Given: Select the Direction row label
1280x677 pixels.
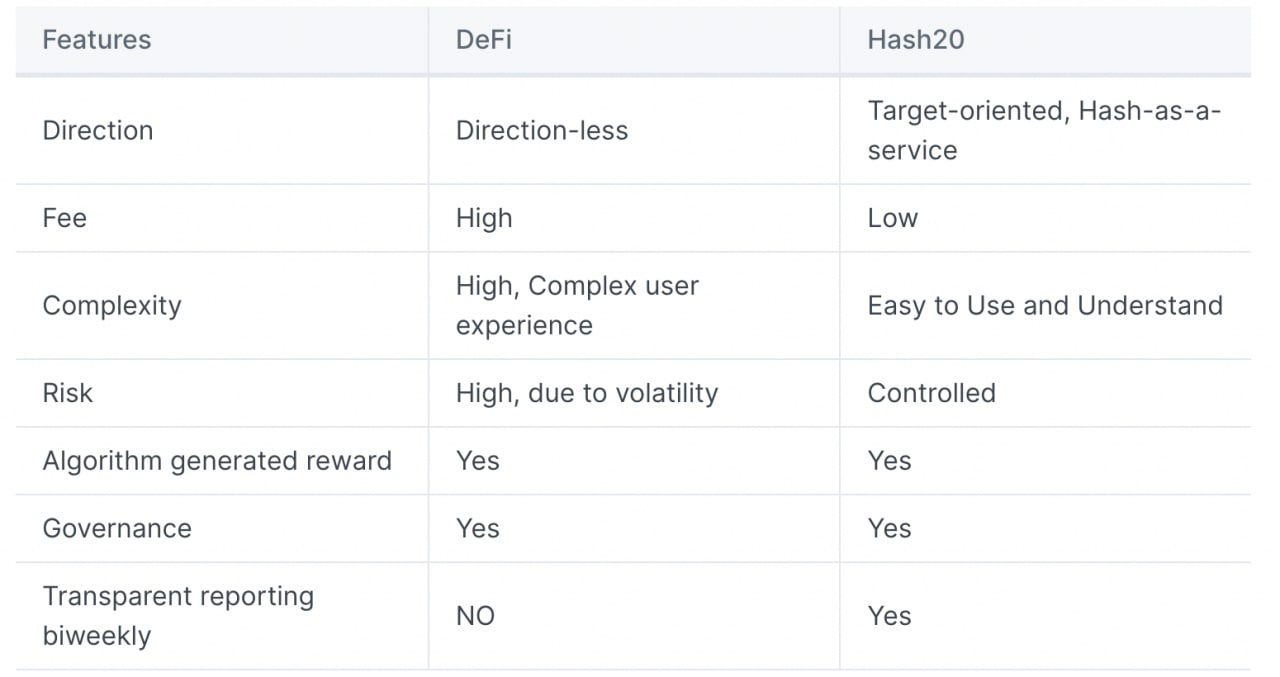Looking at the screenshot, I should [x=98, y=131].
